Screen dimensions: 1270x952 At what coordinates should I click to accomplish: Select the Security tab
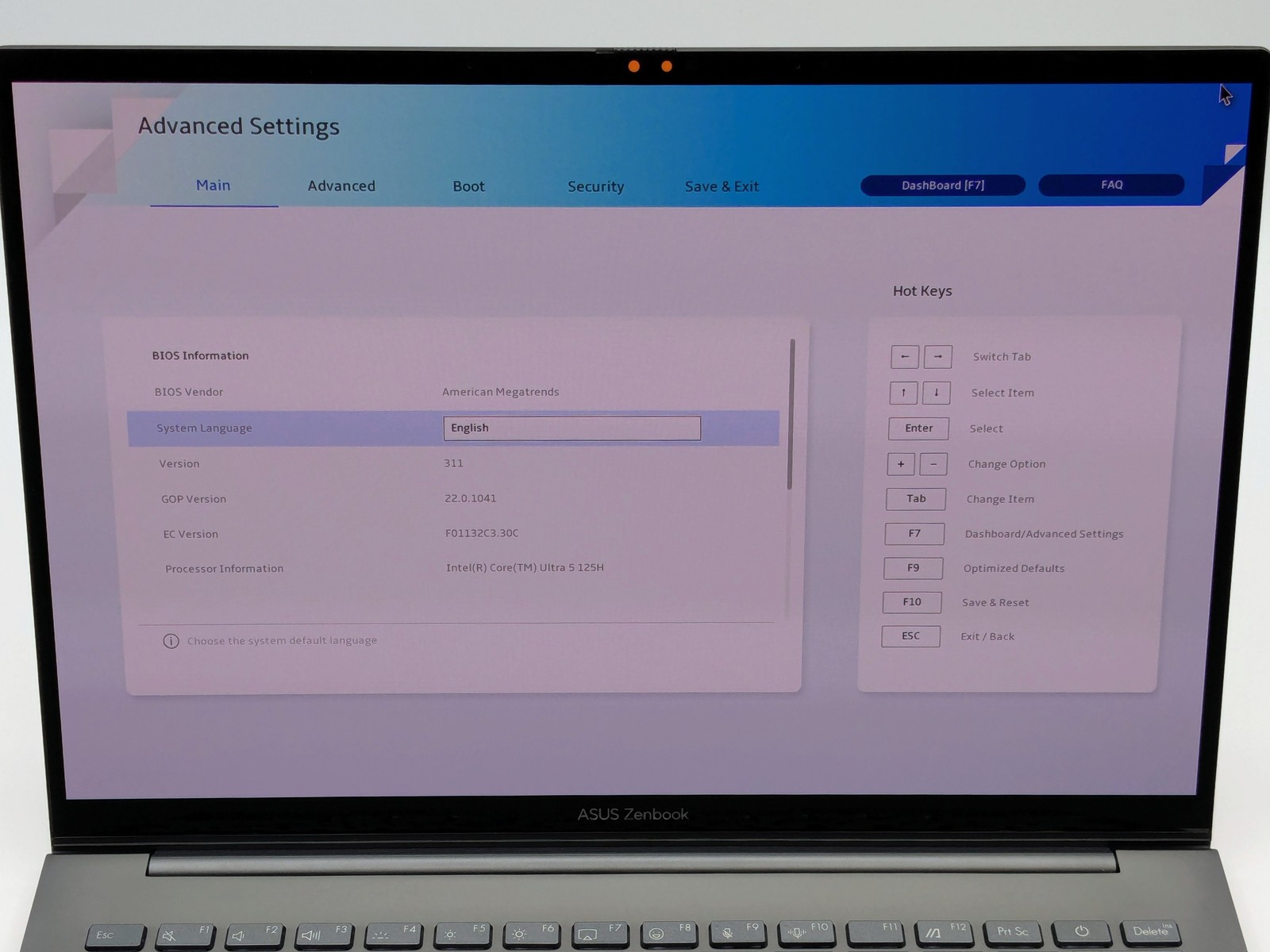click(595, 187)
